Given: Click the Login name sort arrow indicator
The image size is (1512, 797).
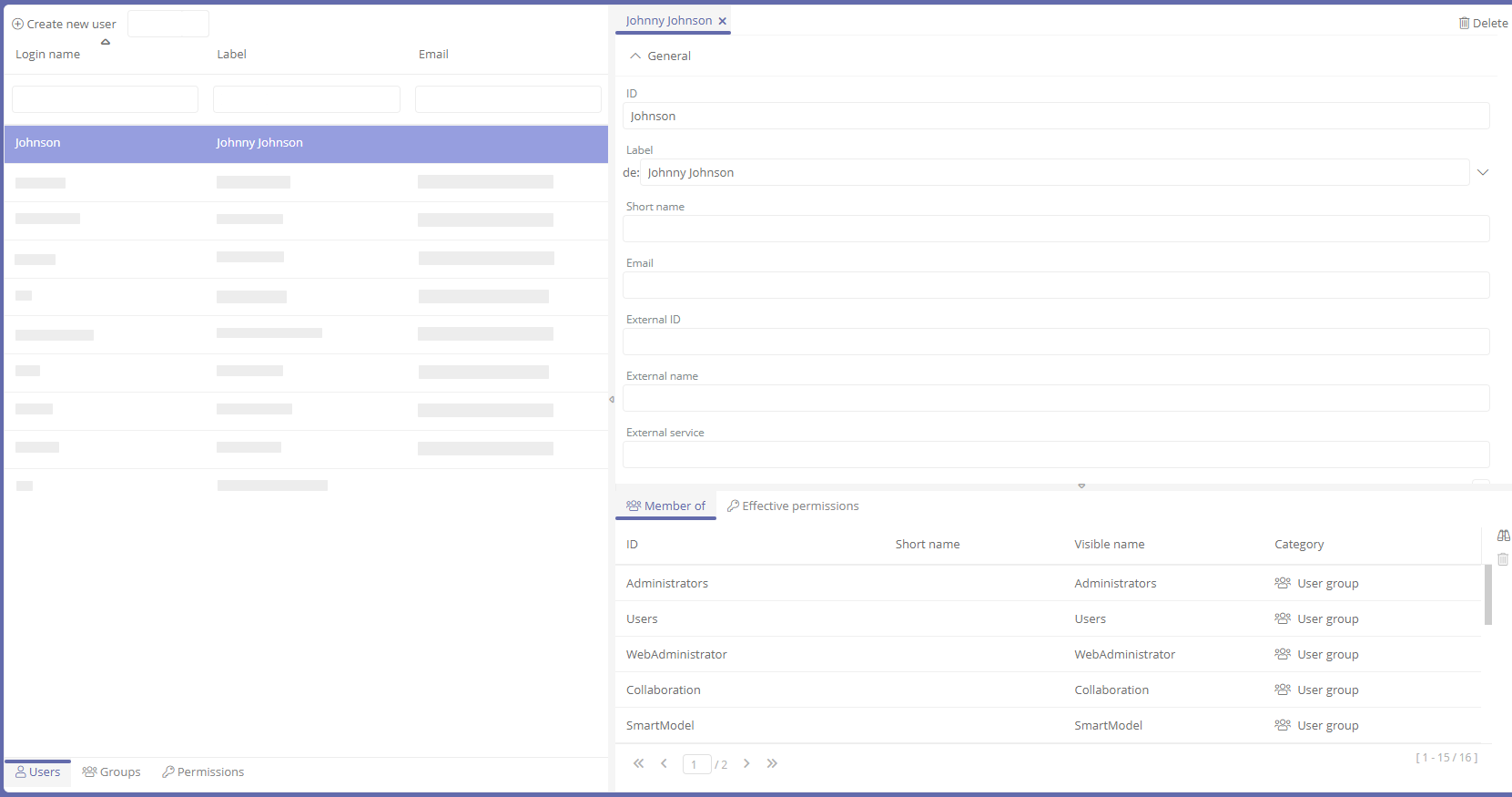Looking at the screenshot, I should [x=106, y=42].
